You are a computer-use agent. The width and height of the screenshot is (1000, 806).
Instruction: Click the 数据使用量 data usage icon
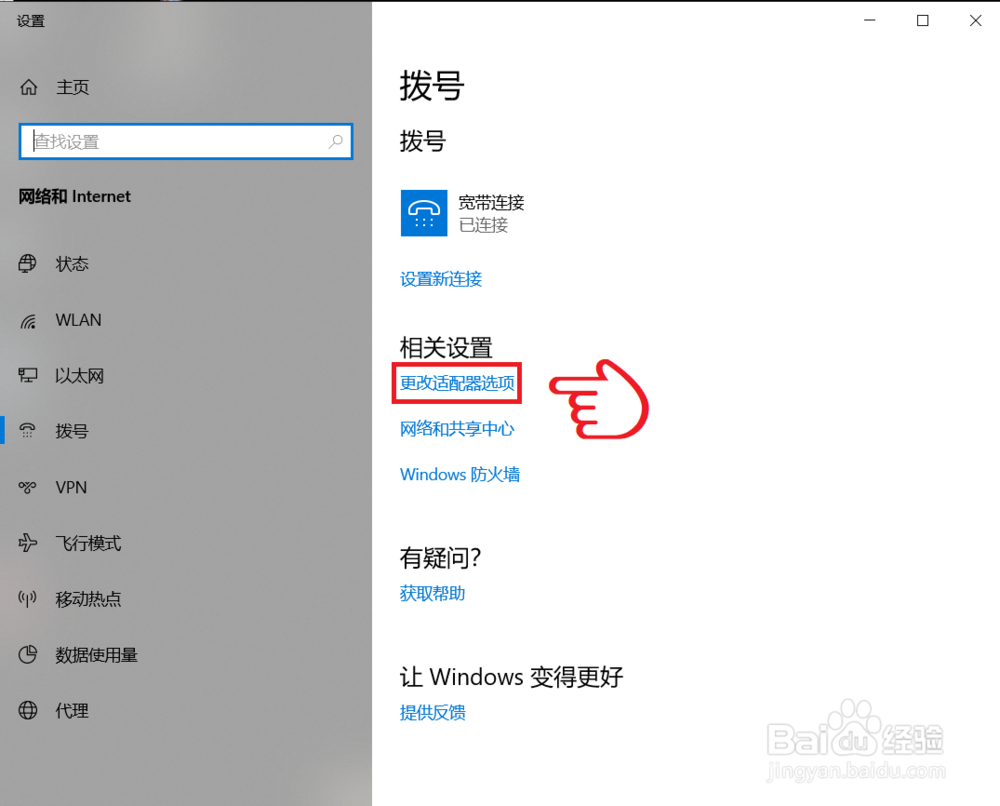point(28,655)
